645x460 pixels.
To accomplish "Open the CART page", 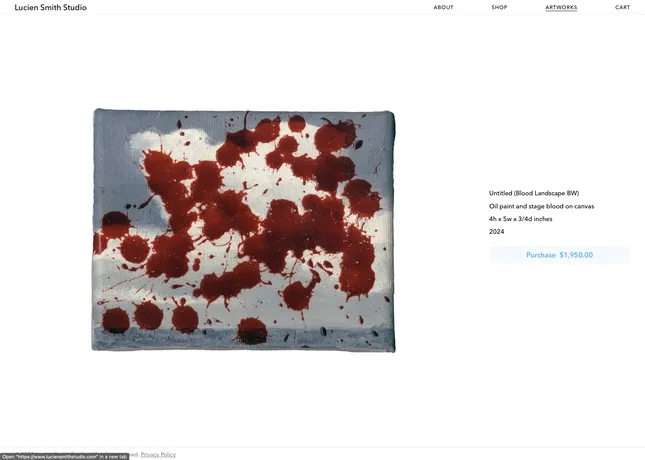I will [x=622, y=7].
